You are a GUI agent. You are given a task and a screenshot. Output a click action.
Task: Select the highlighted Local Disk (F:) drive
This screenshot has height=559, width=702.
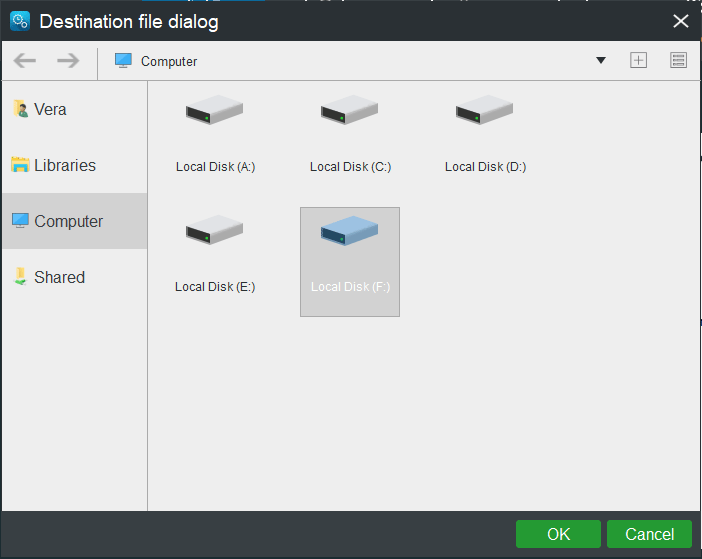point(350,262)
